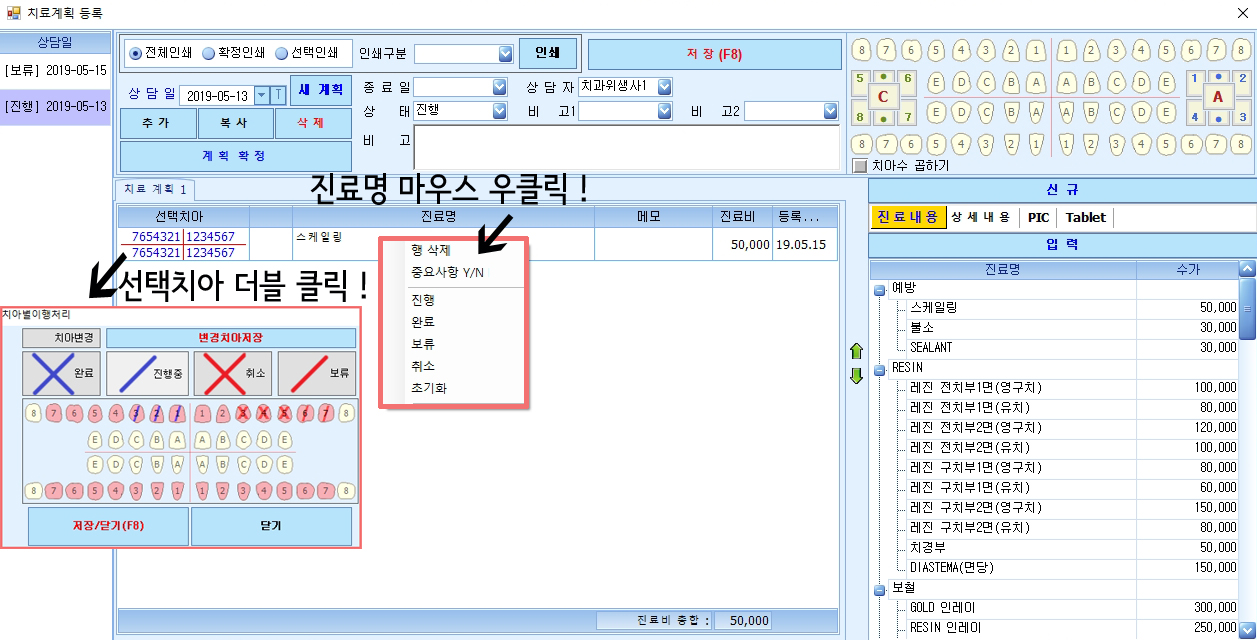The image size is (1257, 640).
Task: Open the 진료내용 tab
Action: tap(908, 217)
